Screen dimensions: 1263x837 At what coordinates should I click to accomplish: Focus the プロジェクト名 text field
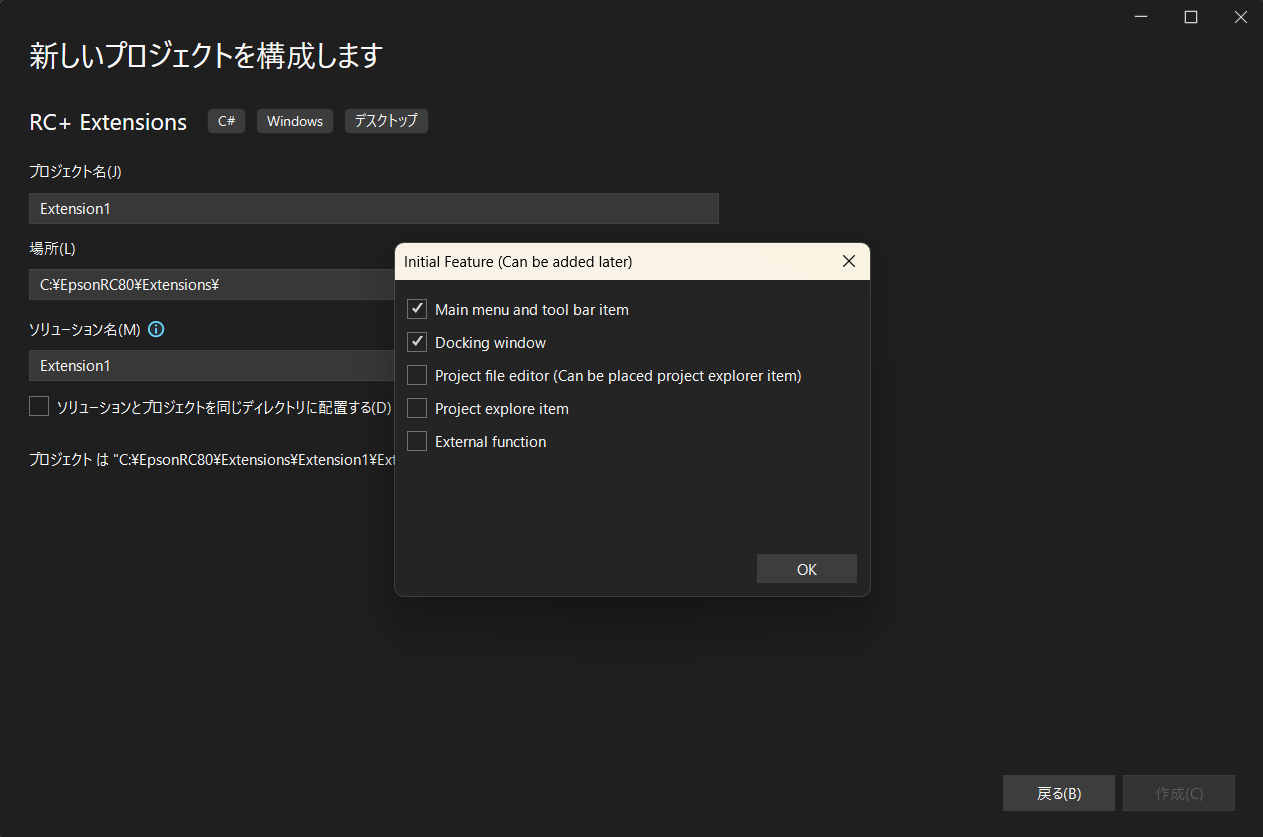coord(373,209)
